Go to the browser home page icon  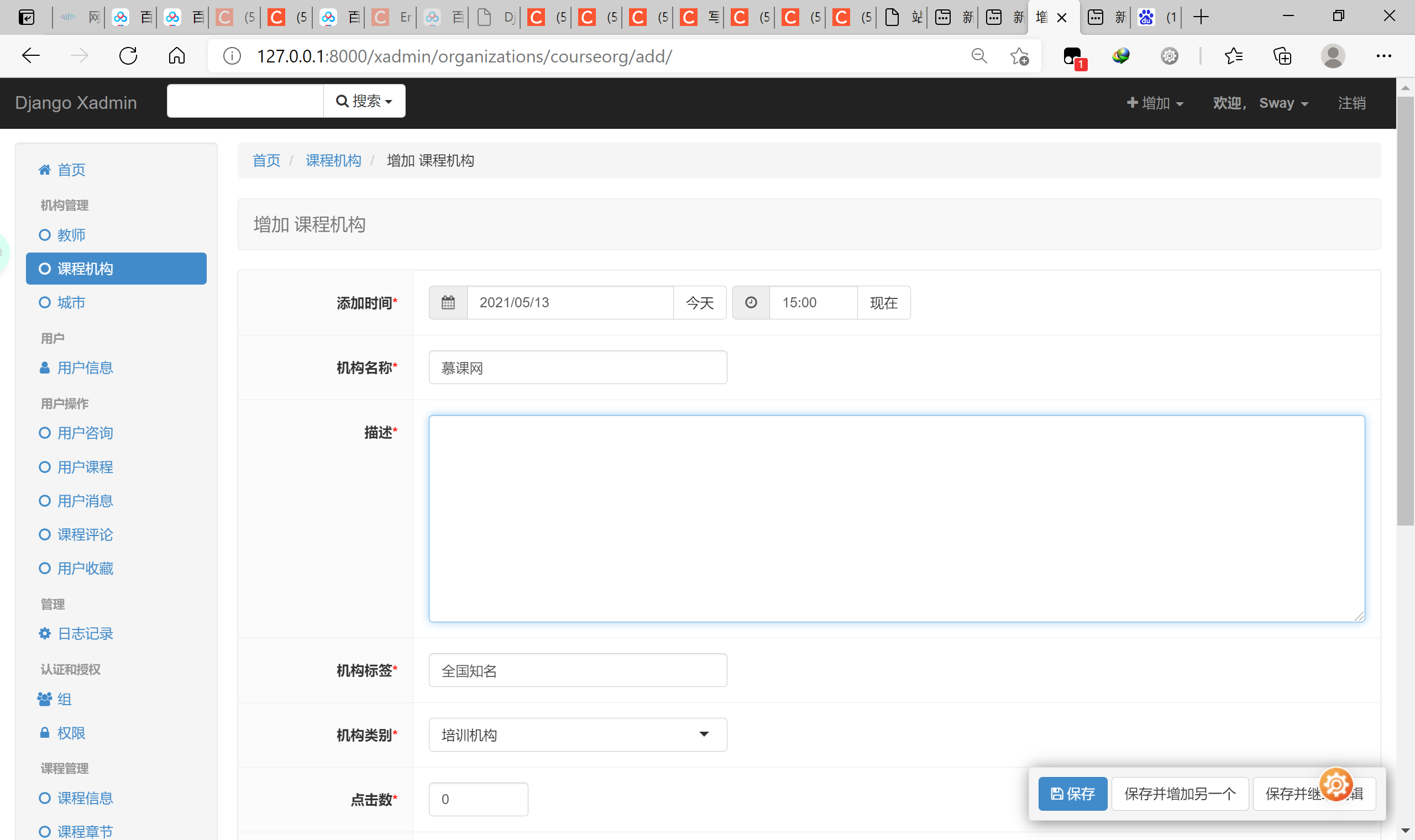click(176, 55)
